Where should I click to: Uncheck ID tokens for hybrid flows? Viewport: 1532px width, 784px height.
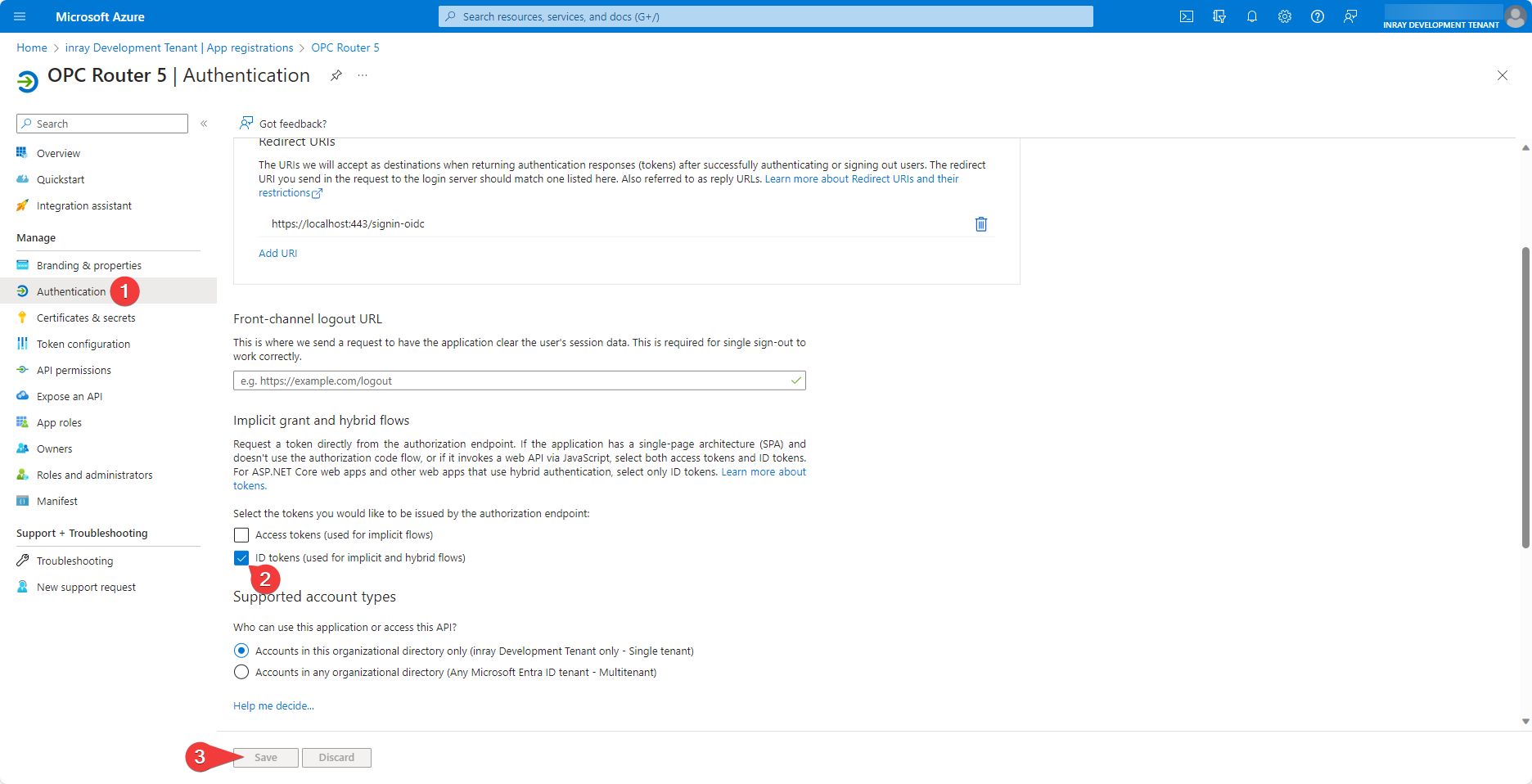(241, 558)
